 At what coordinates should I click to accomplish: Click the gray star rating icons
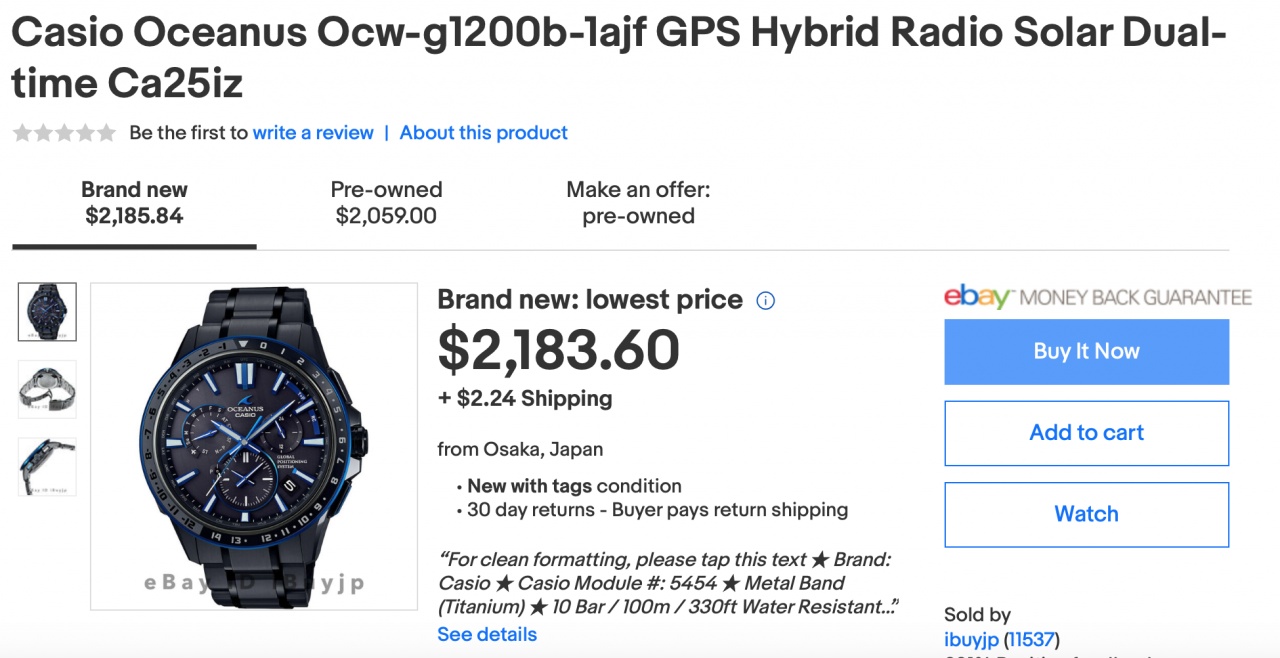tap(64, 133)
